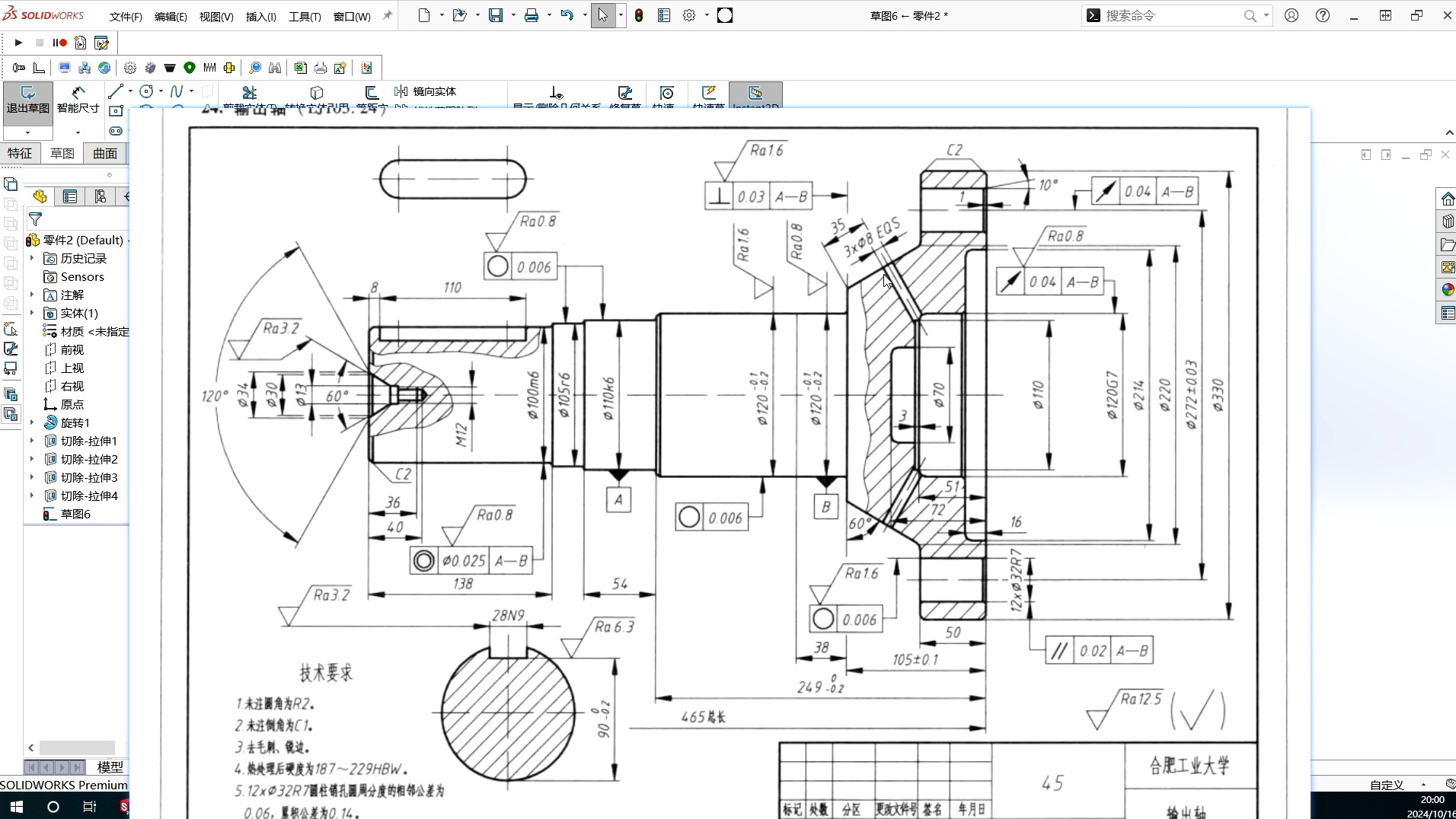Click the Exit Sketch (退出草图) button
Screen dimensions: 1456x819
[27, 100]
